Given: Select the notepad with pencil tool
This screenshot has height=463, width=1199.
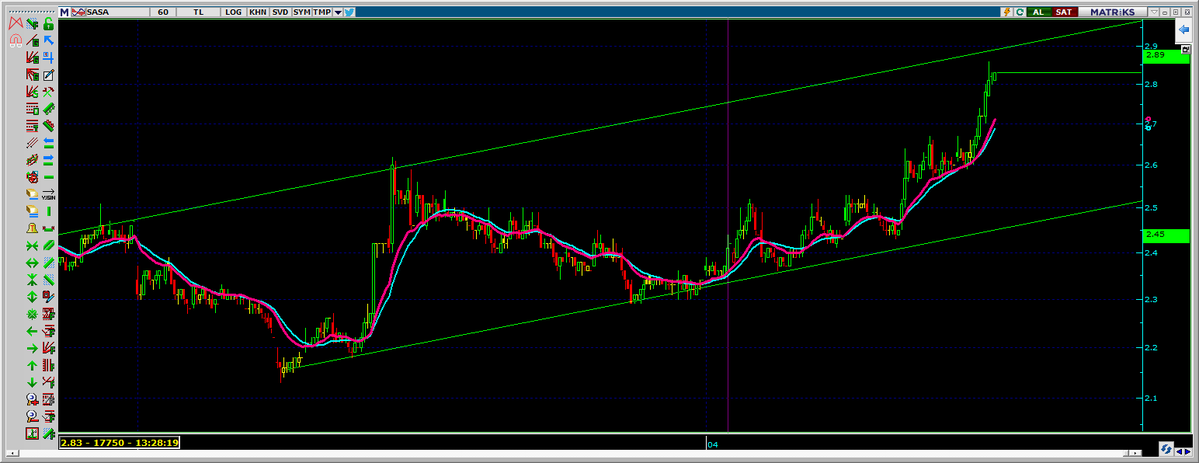Looking at the screenshot, I should (48, 75).
